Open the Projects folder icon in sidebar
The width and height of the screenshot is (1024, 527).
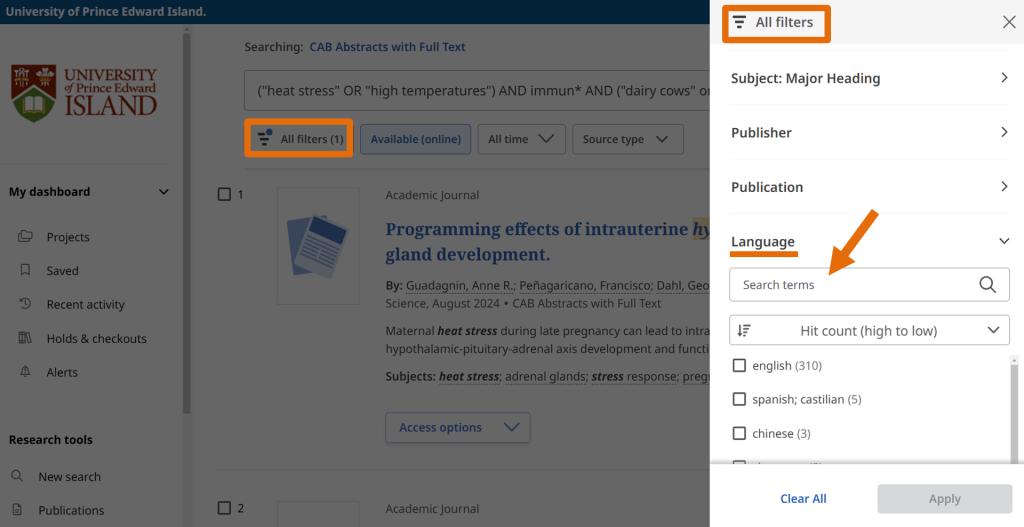(x=25, y=237)
